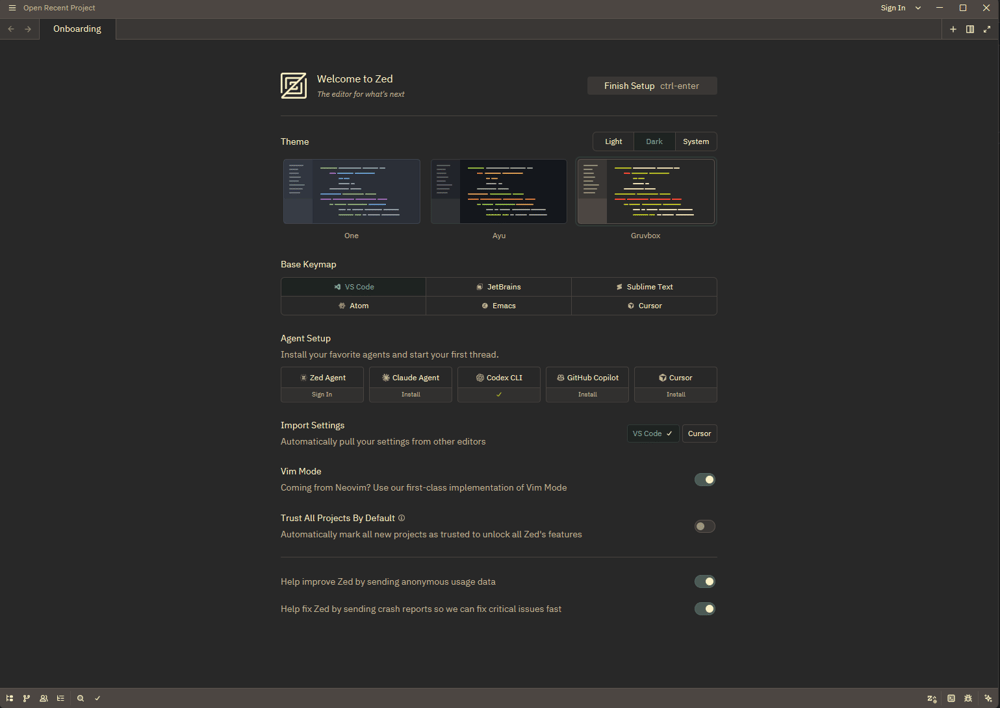
Task: Open the Agent Panel sparkle icon
Action: pos(988,698)
